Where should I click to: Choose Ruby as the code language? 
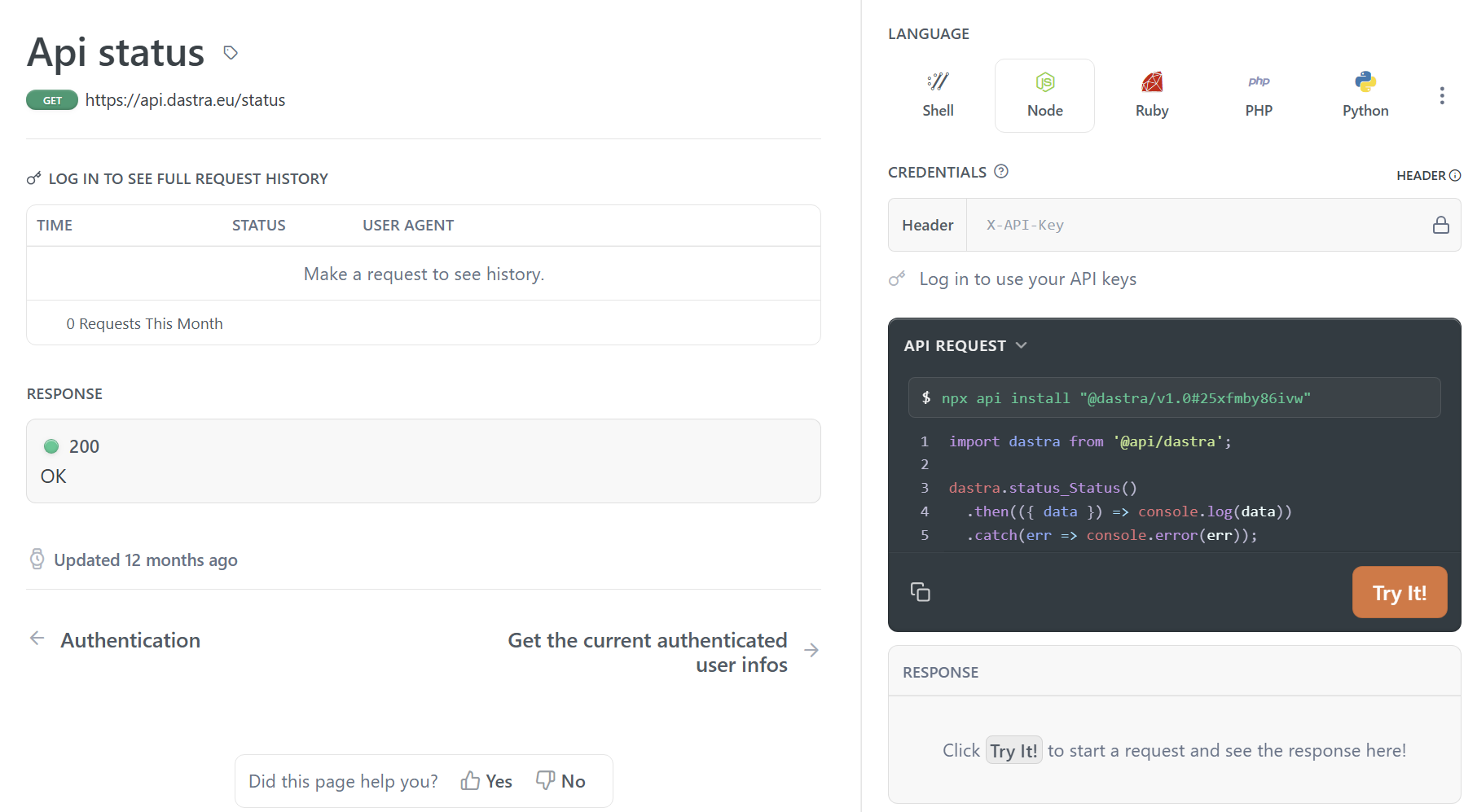(1151, 95)
